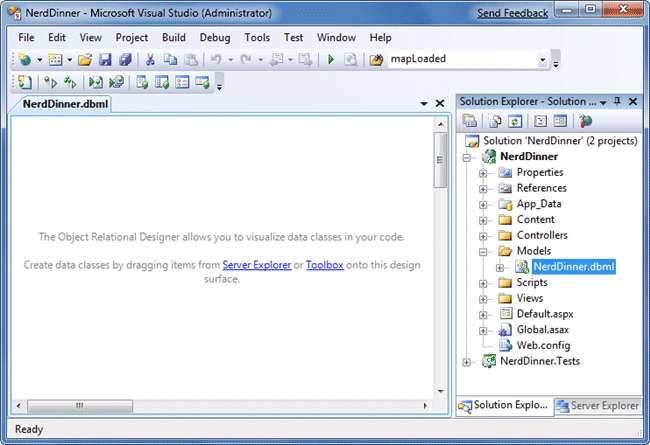Collapse the NerdDinner project node
Viewport: 650px width, 445px height.
[x=467, y=158]
